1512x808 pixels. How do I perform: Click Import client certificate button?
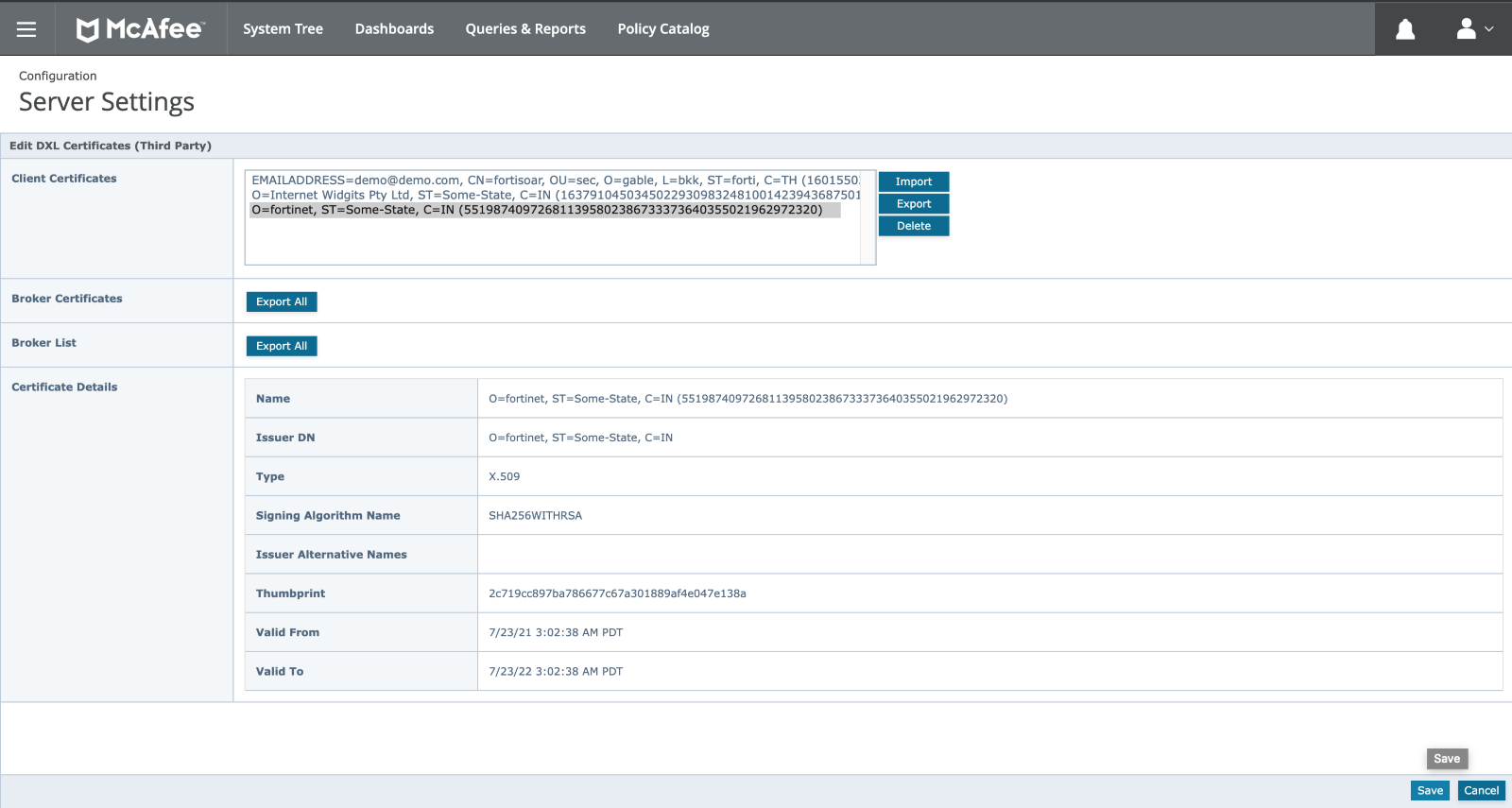[x=913, y=181]
